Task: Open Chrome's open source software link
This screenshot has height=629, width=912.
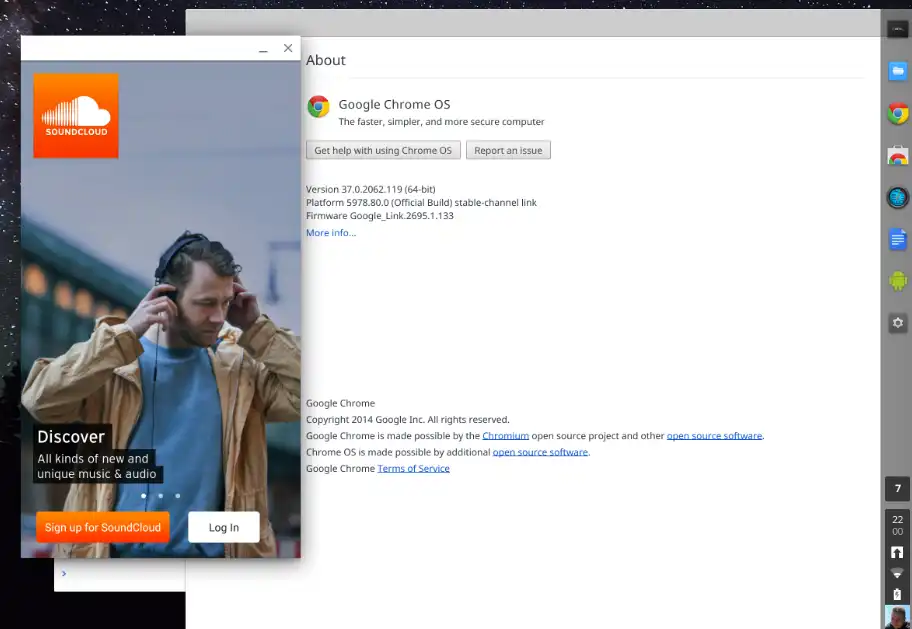Action: coord(714,436)
